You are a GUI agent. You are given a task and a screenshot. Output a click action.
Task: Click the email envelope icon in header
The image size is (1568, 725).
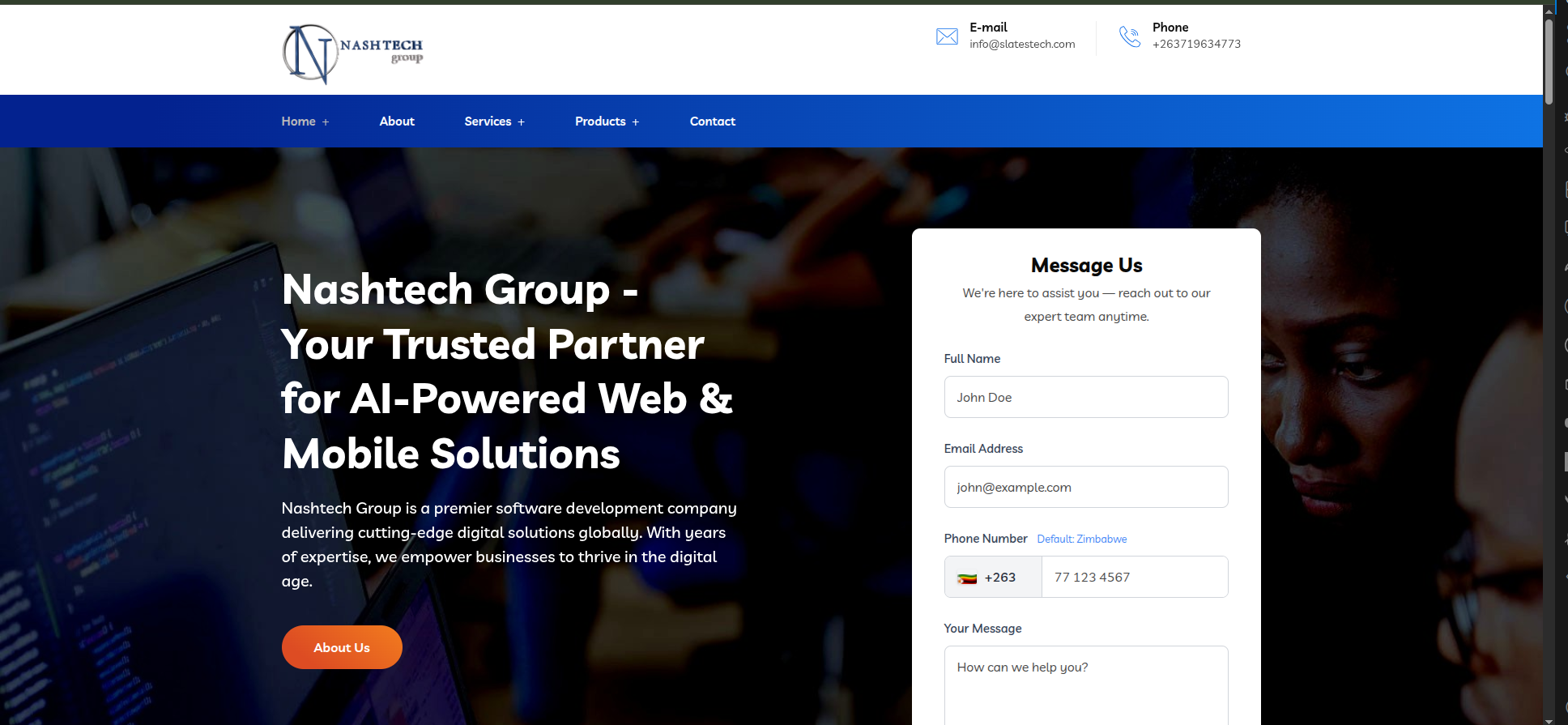point(947,36)
